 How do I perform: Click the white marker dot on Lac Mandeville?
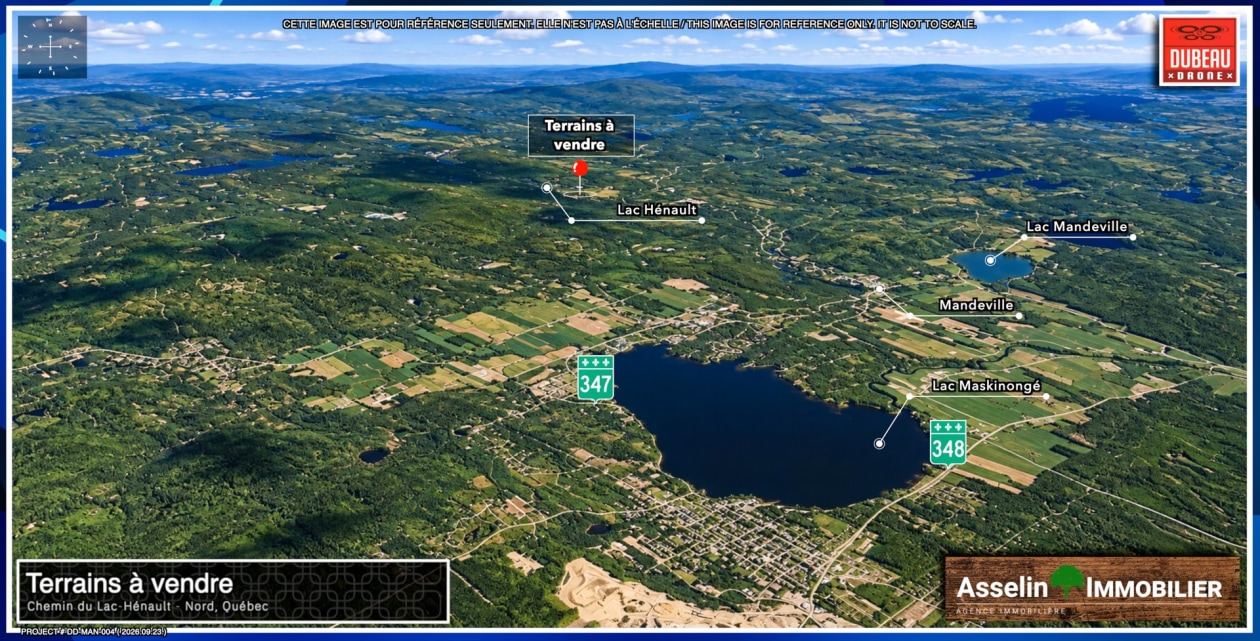[x=990, y=260]
